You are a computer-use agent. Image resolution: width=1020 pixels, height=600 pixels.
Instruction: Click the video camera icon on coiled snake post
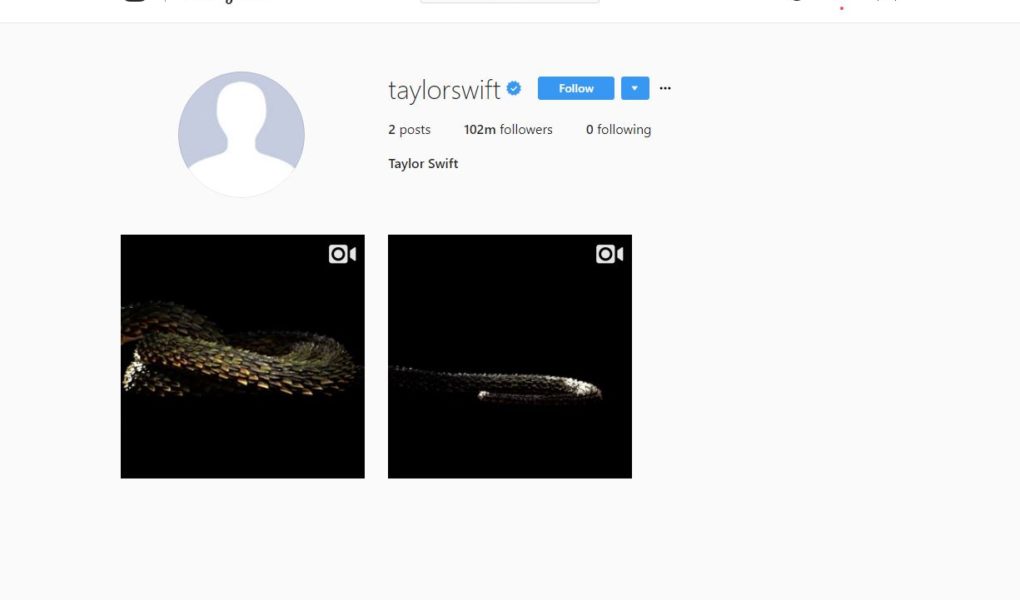click(x=342, y=254)
